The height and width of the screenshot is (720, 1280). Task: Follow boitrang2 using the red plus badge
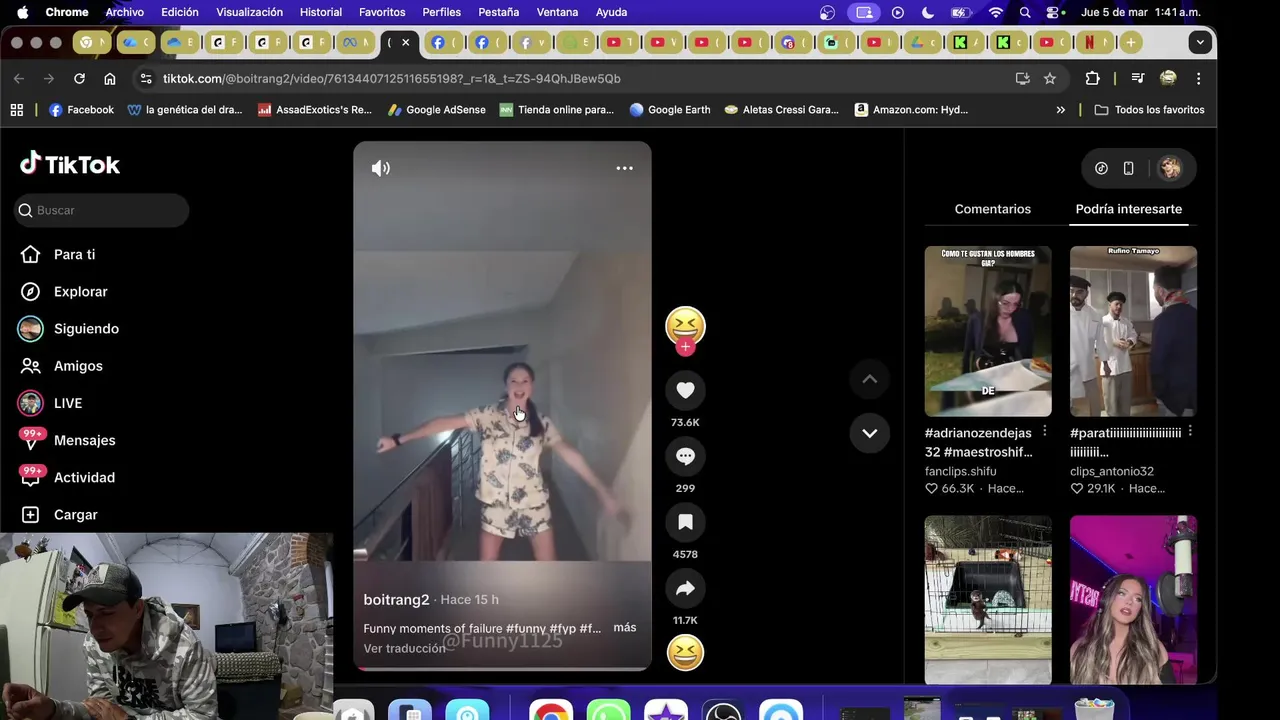tap(685, 346)
